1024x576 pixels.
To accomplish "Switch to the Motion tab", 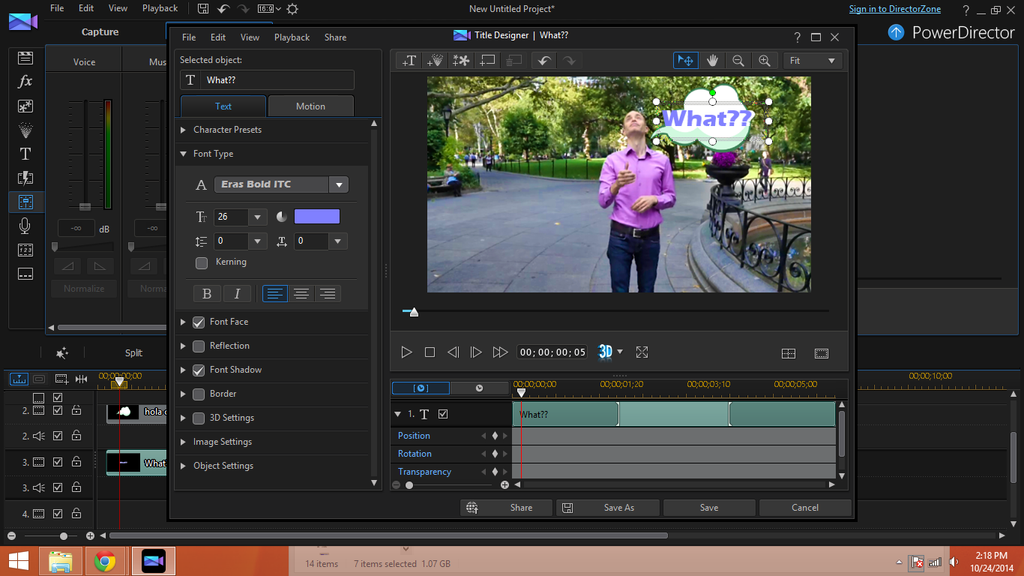I will pos(310,105).
